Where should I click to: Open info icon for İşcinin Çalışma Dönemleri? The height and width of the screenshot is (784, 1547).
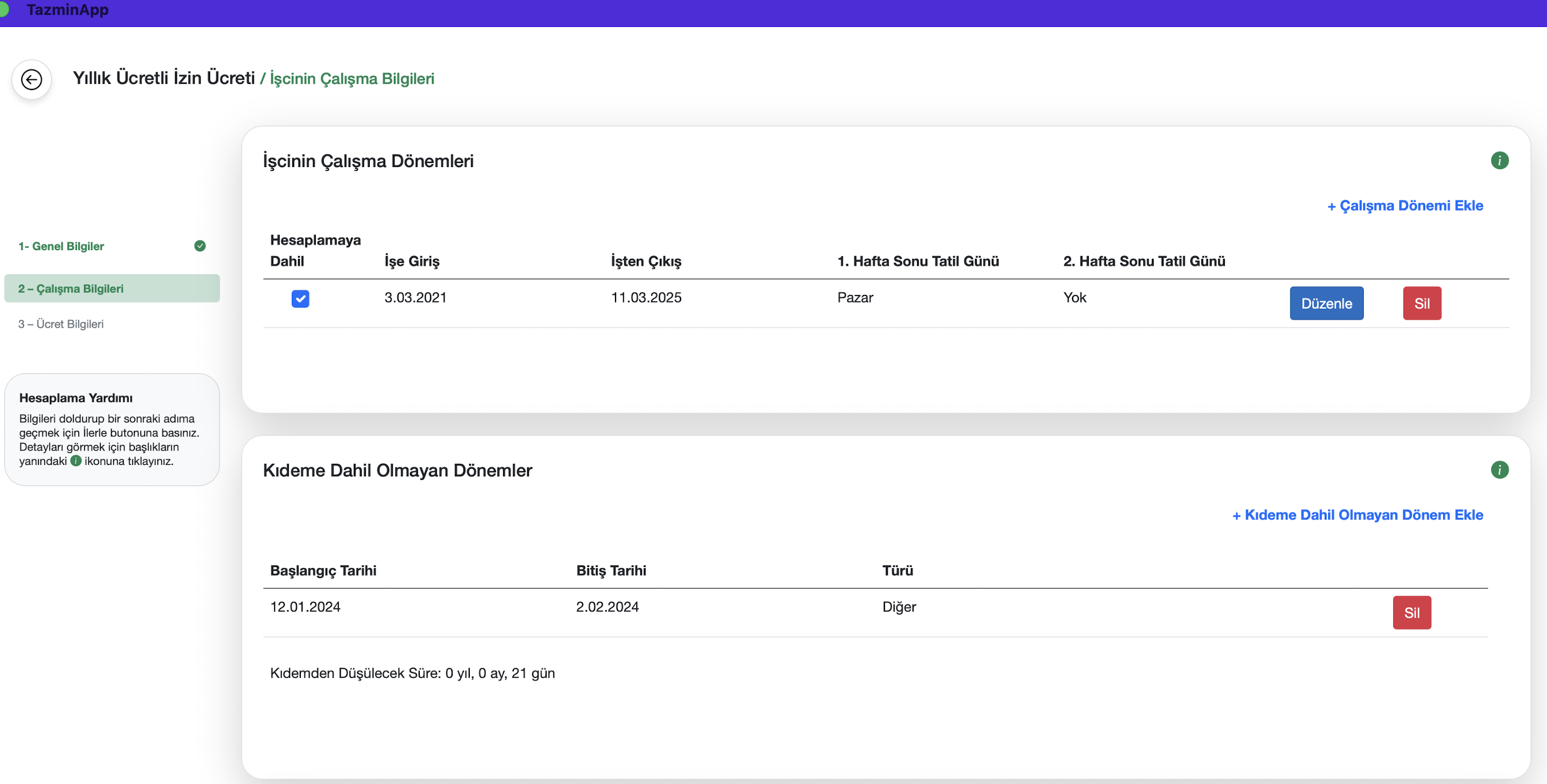(1499, 160)
